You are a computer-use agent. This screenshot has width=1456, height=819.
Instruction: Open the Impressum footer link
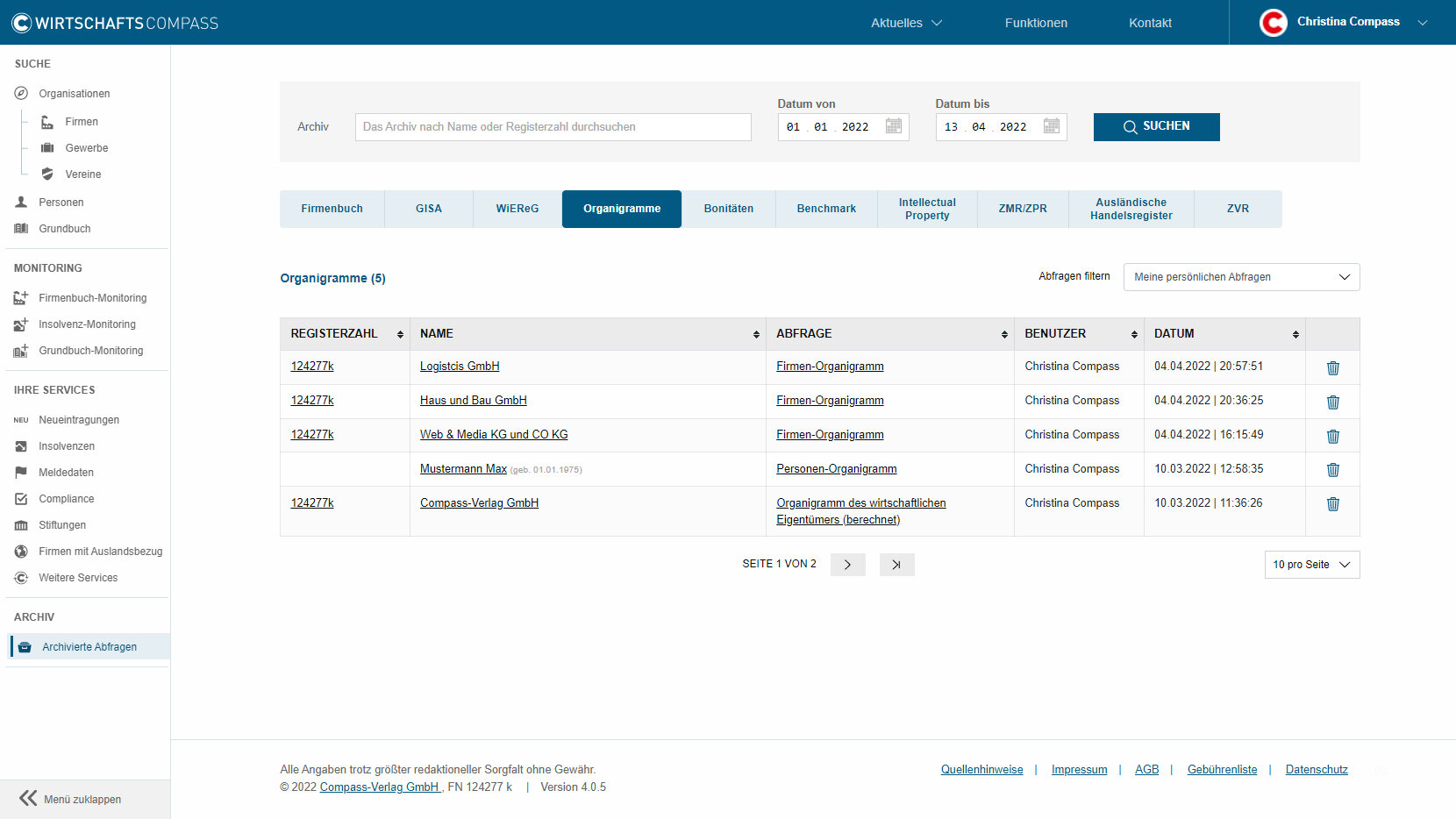point(1079,770)
